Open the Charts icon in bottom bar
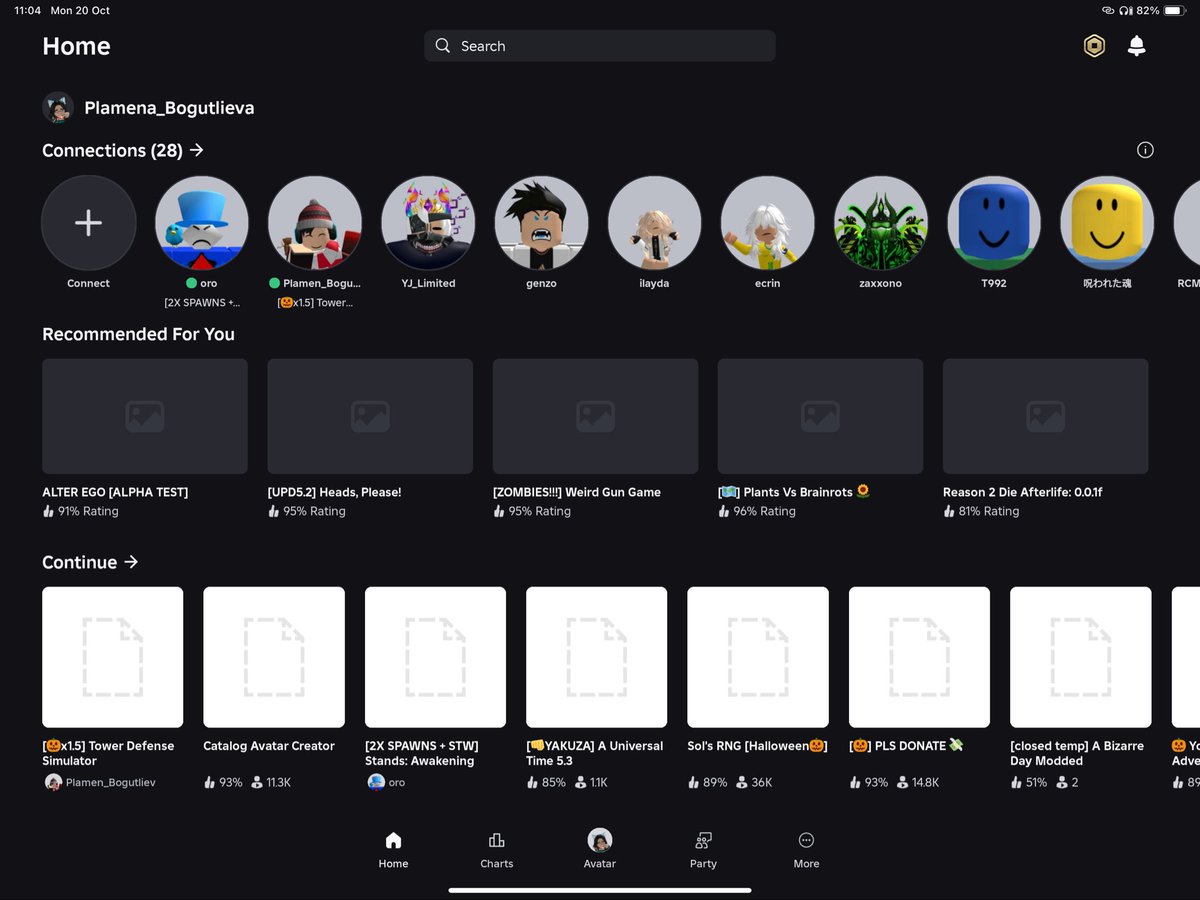Viewport: 1200px width, 900px height. 496,840
